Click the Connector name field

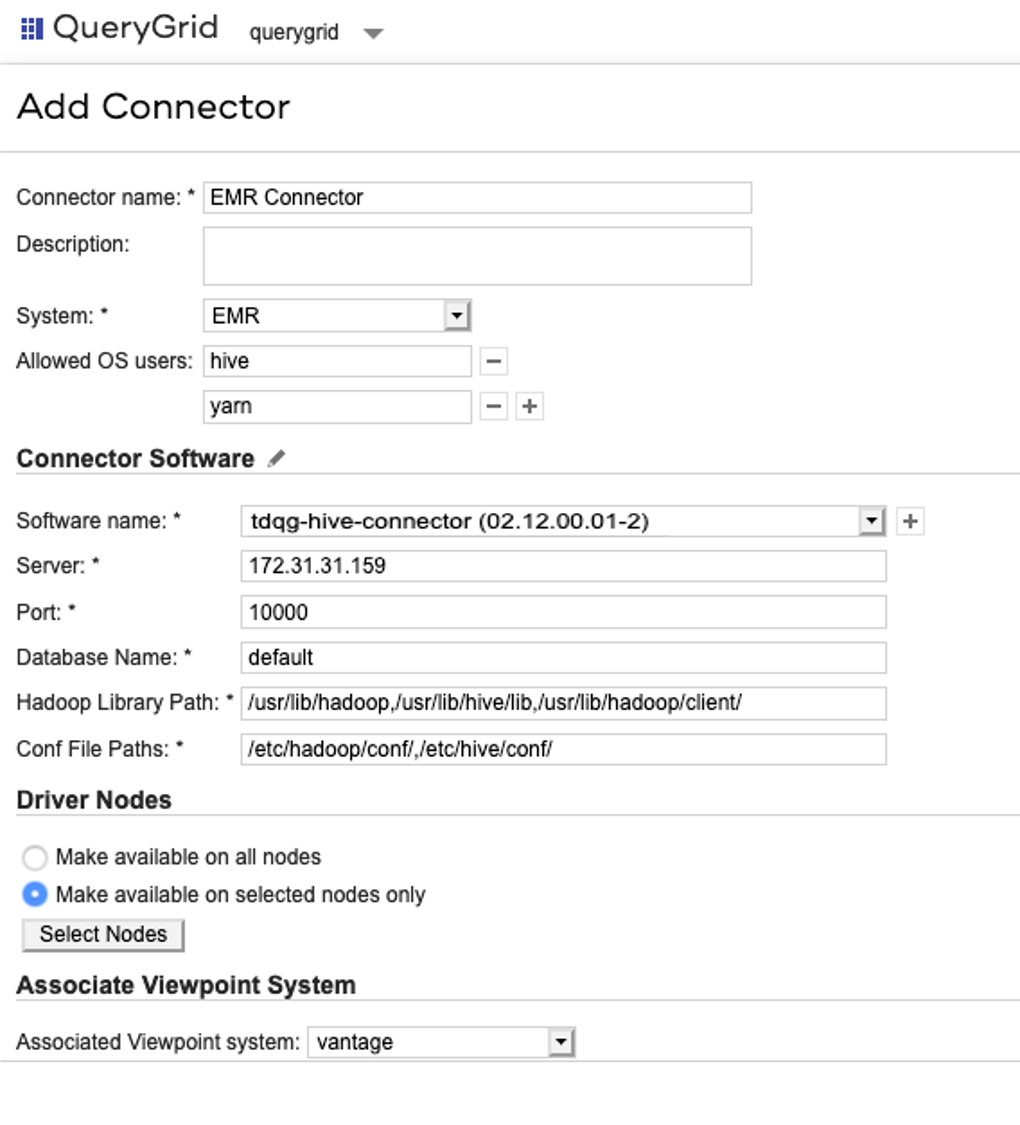[x=477, y=198]
